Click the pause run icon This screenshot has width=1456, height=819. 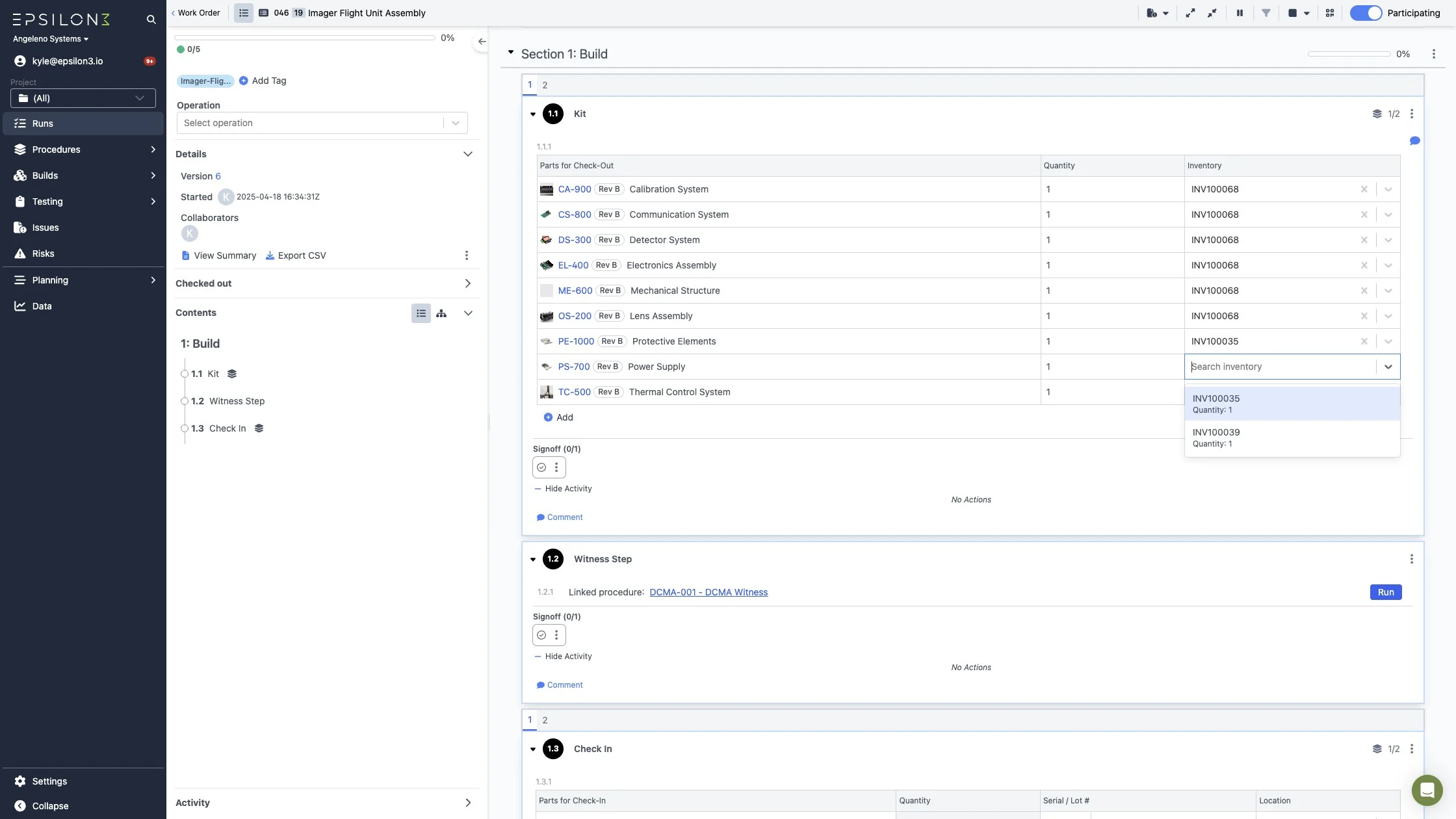1240,13
